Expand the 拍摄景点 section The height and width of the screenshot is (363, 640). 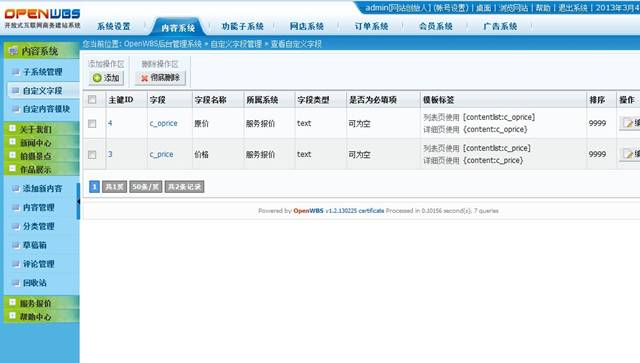(x=12, y=155)
